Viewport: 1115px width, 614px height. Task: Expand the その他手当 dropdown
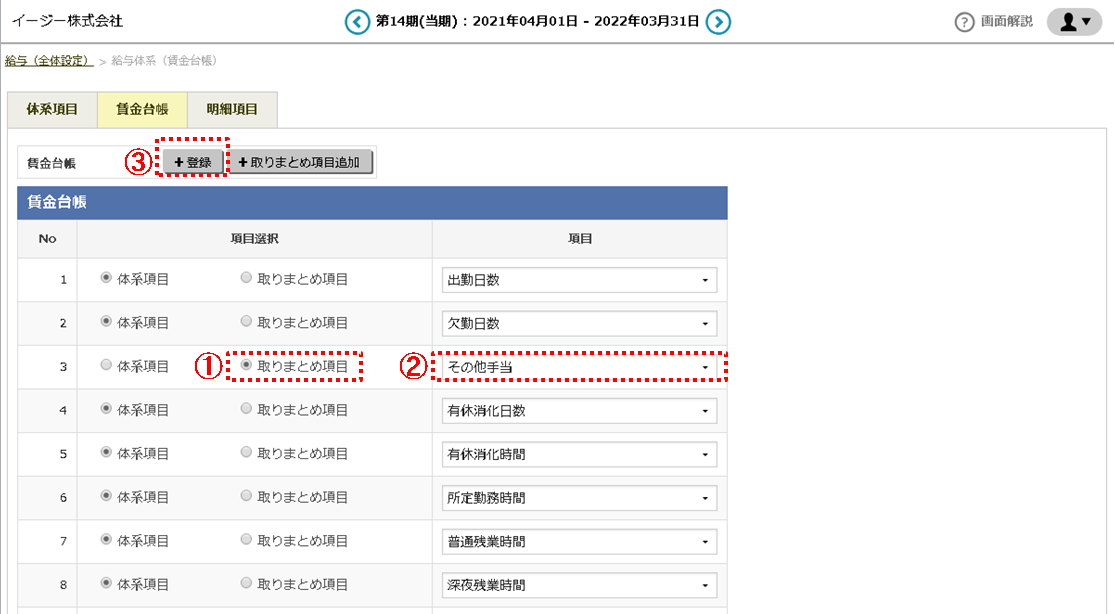(x=579, y=368)
